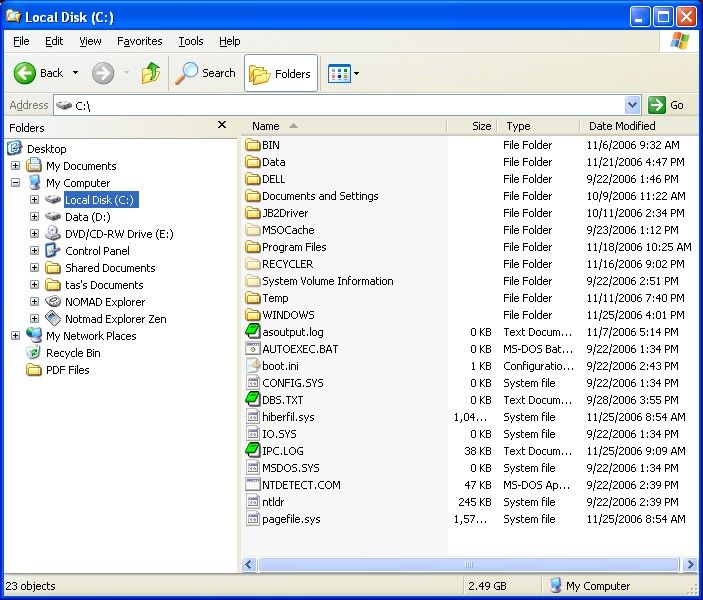This screenshot has width=703, height=600.
Task: Select the IPC.LOG file icon
Action: (x=253, y=451)
